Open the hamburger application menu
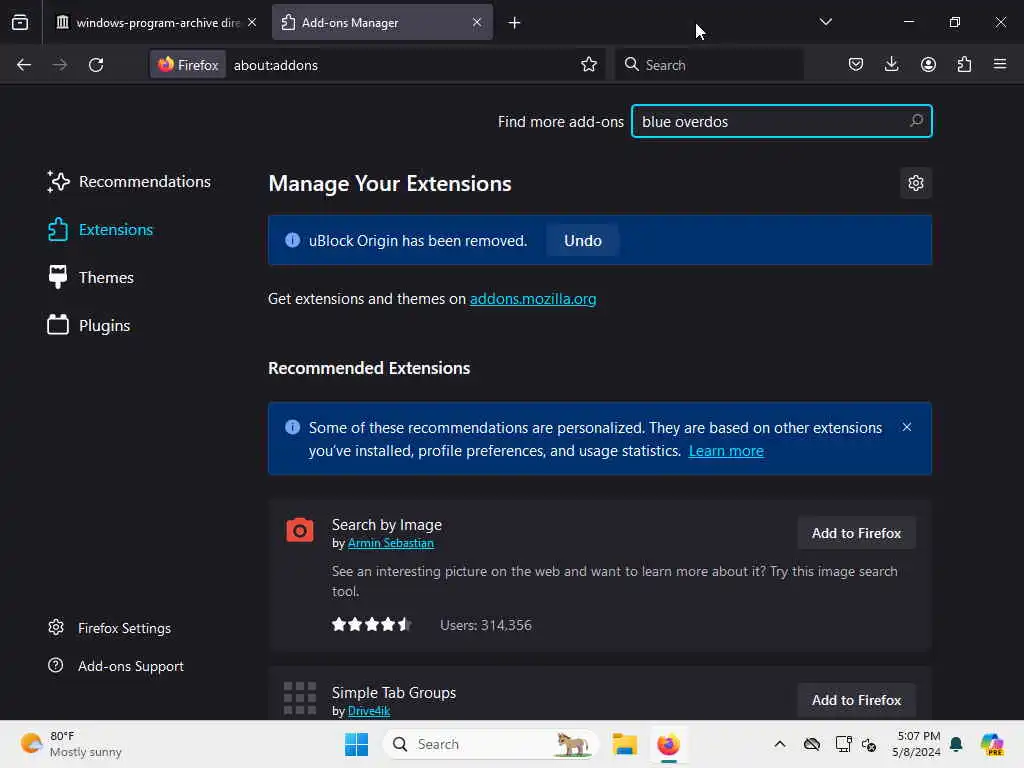1024x768 pixels. click(x=1000, y=64)
